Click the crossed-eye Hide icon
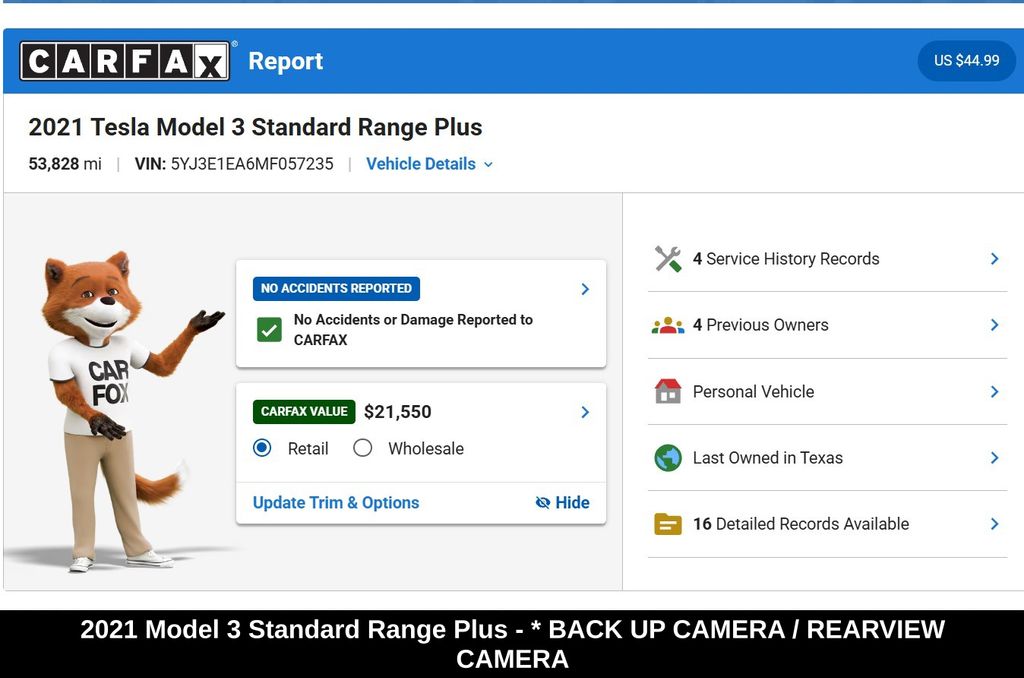1024x678 pixels. pos(543,502)
